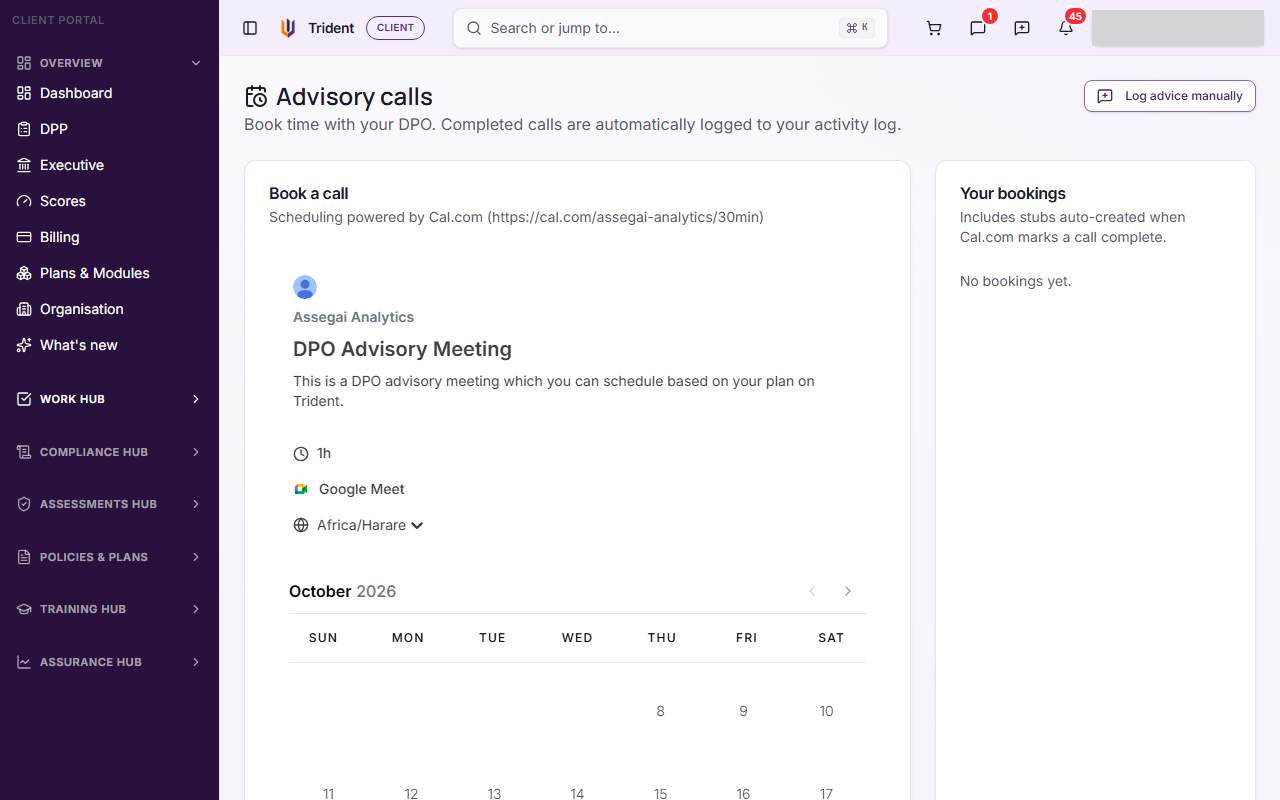Click the Trident logo

[x=288, y=28]
